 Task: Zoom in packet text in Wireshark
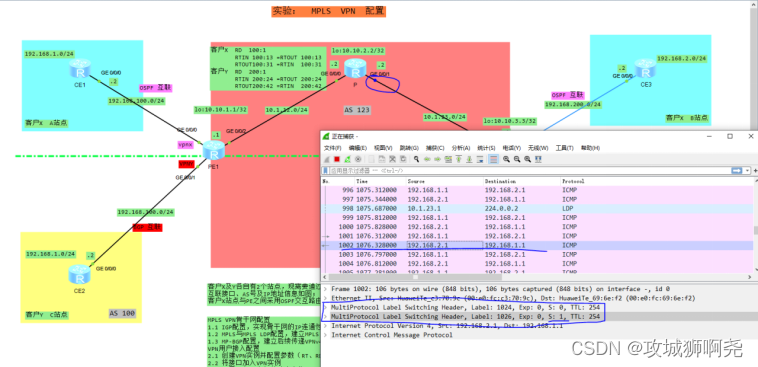(x=506, y=159)
